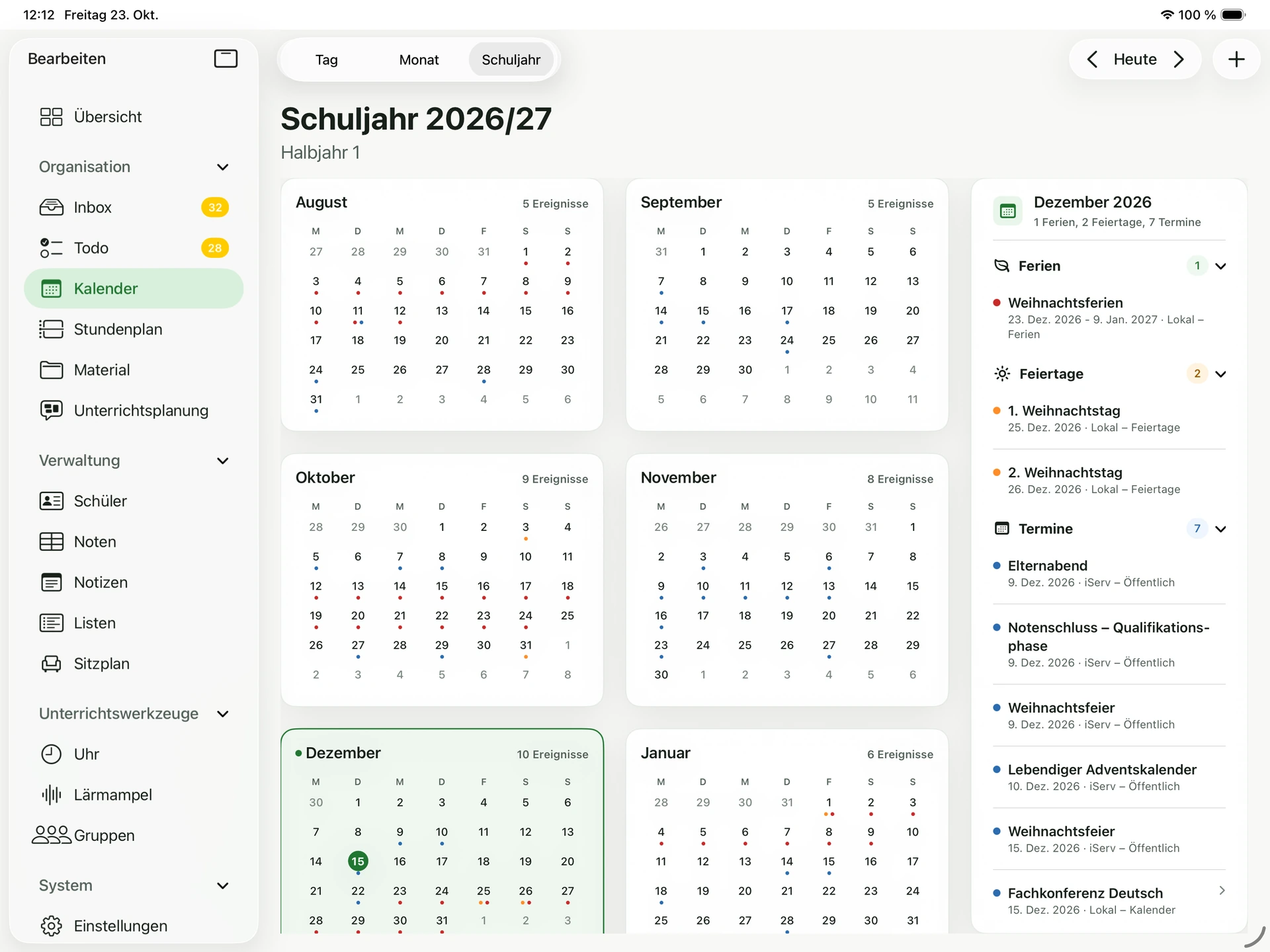Open Unterrichtsplanung
The height and width of the screenshot is (952, 1270).
click(134, 411)
